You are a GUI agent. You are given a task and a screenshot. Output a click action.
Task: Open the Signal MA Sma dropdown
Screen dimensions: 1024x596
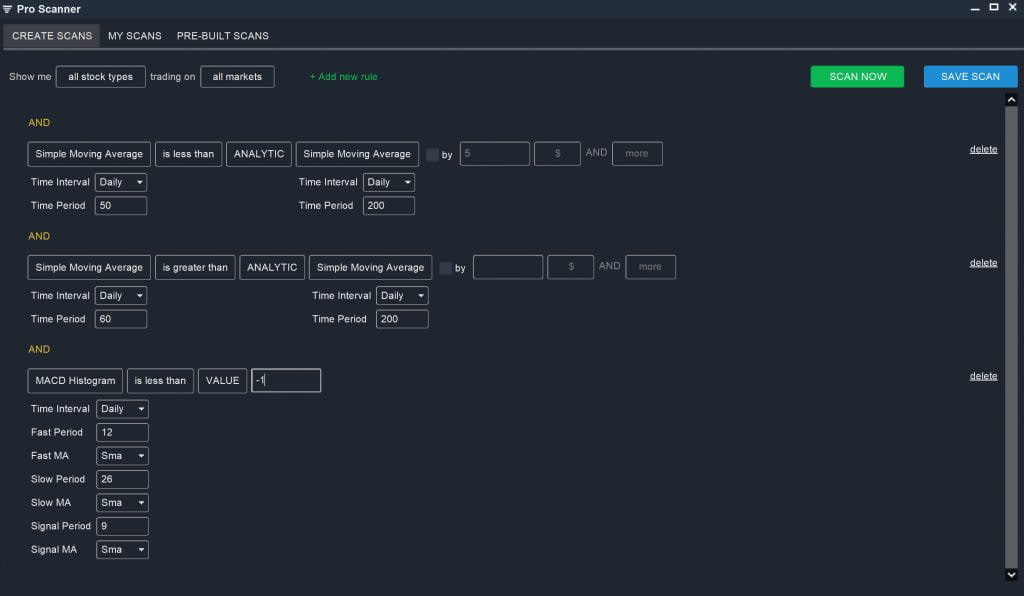[x=122, y=550]
